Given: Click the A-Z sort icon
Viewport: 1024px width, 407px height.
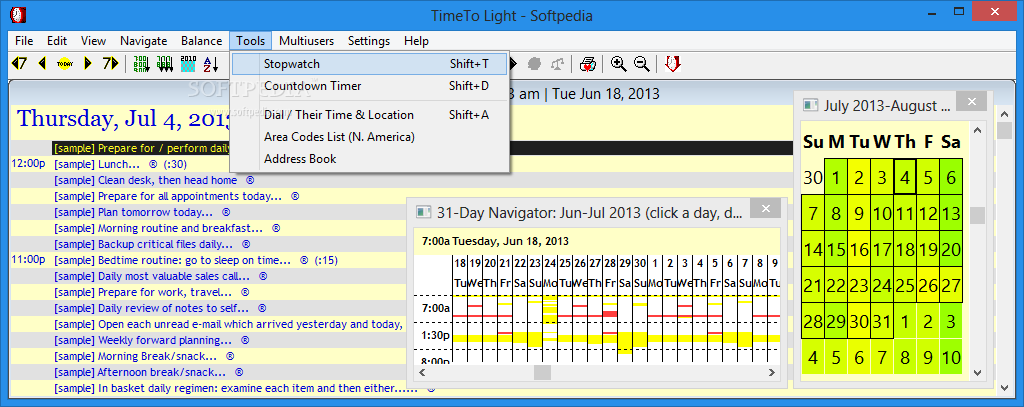Looking at the screenshot, I should tap(211, 63).
